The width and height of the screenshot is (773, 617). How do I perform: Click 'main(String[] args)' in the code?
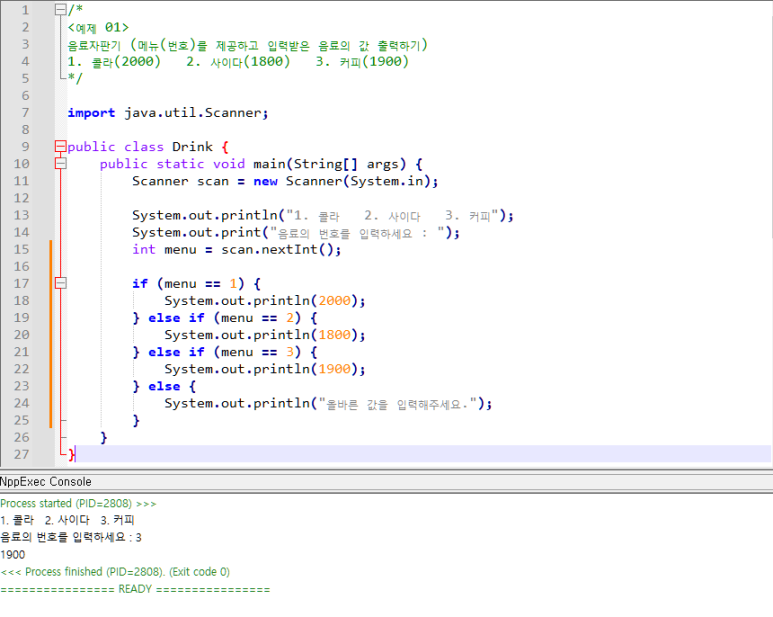[x=330, y=164]
